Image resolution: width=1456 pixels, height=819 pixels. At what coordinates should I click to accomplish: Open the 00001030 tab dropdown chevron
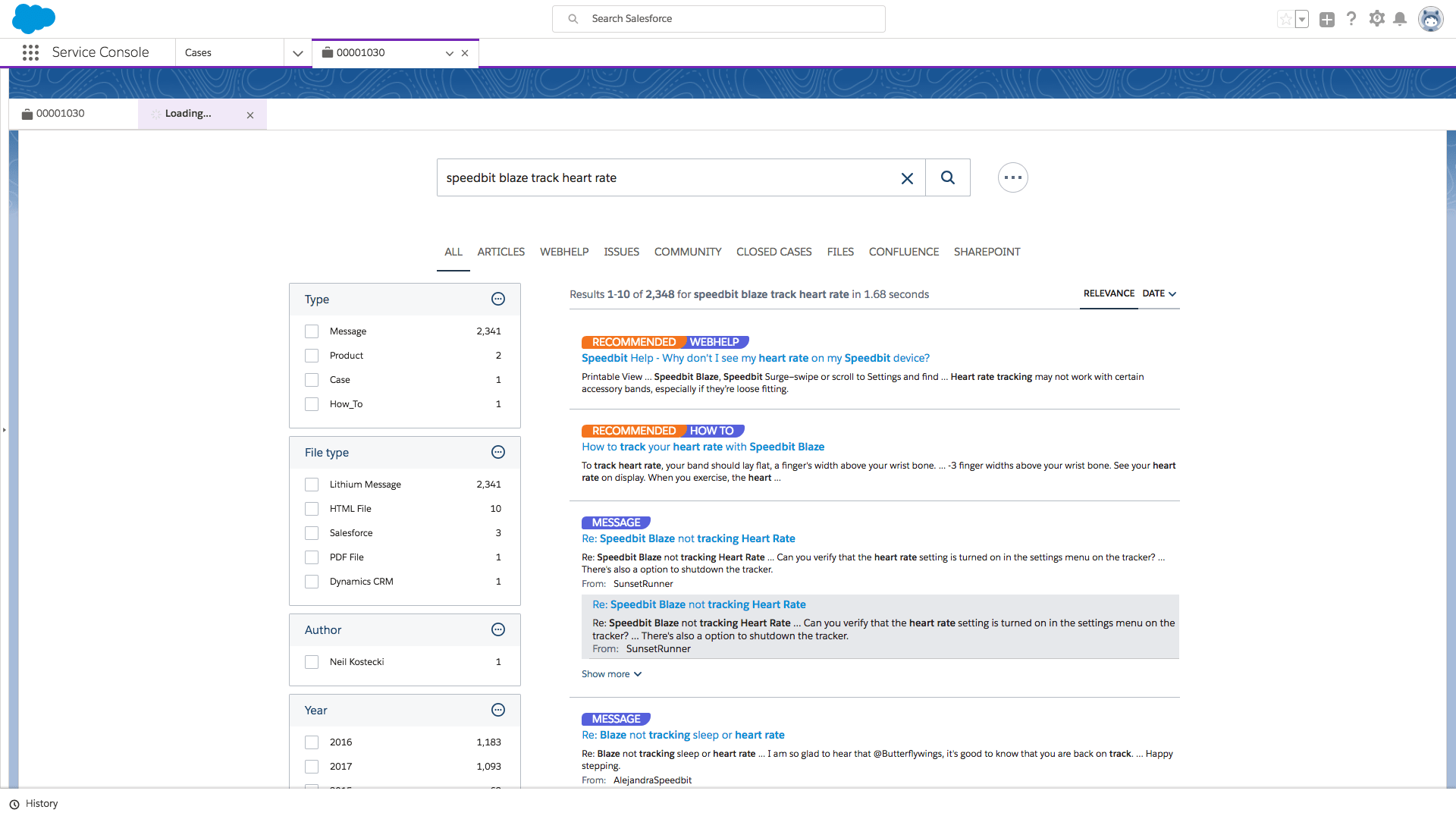tap(449, 53)
